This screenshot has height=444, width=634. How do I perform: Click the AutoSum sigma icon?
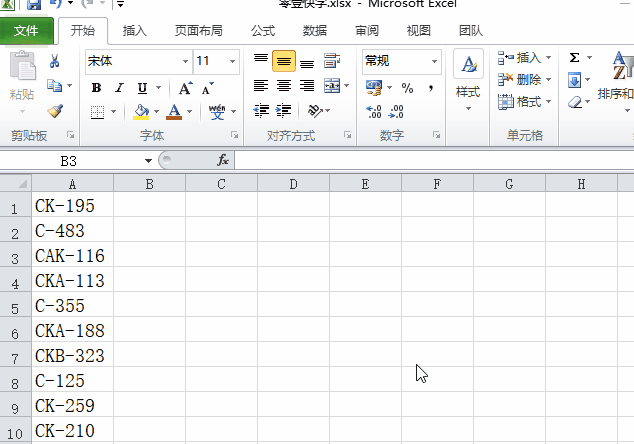[x=575, y=57]
